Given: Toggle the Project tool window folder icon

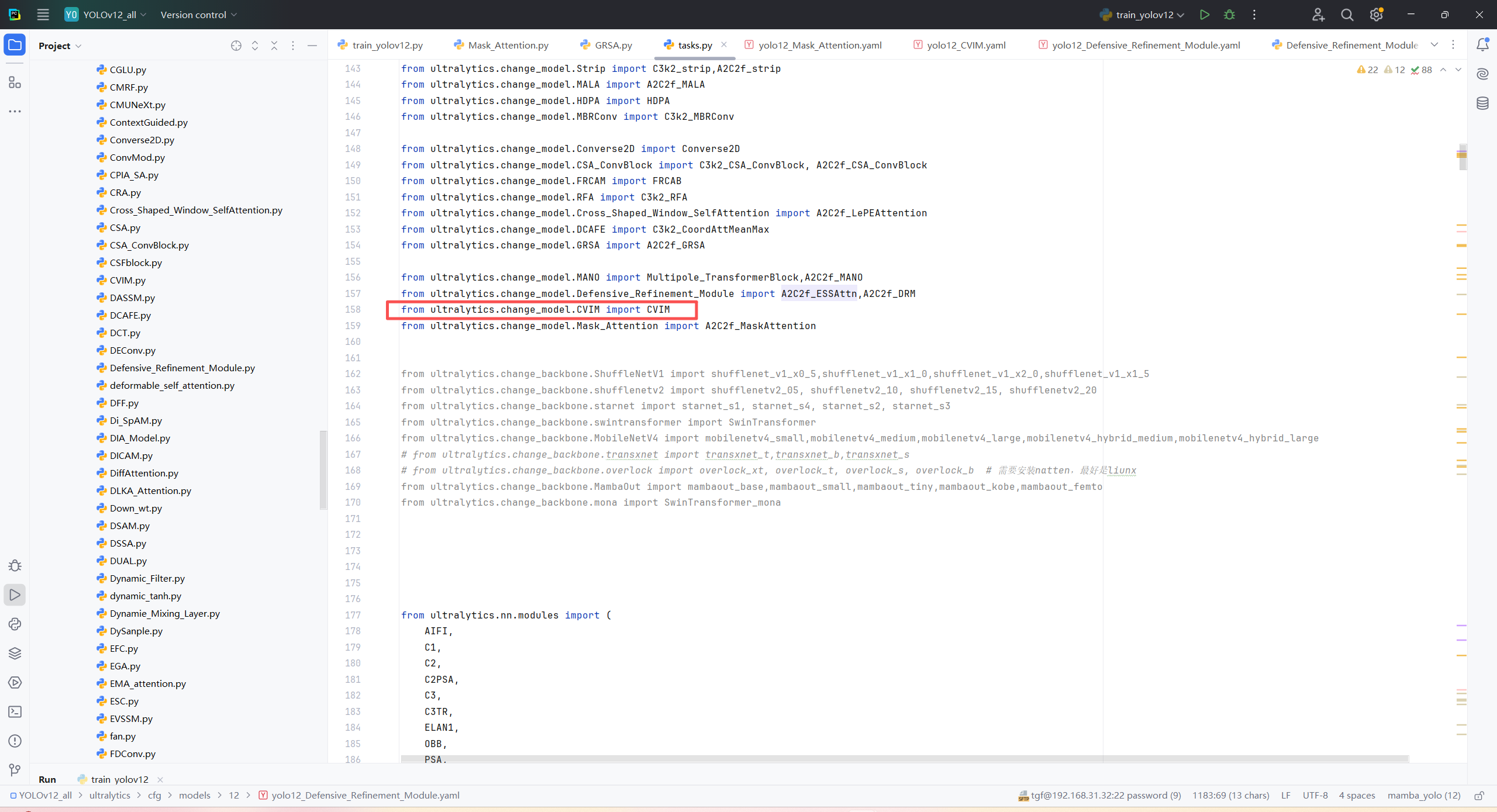Looking at the screenshot, I should coord(15,45).
